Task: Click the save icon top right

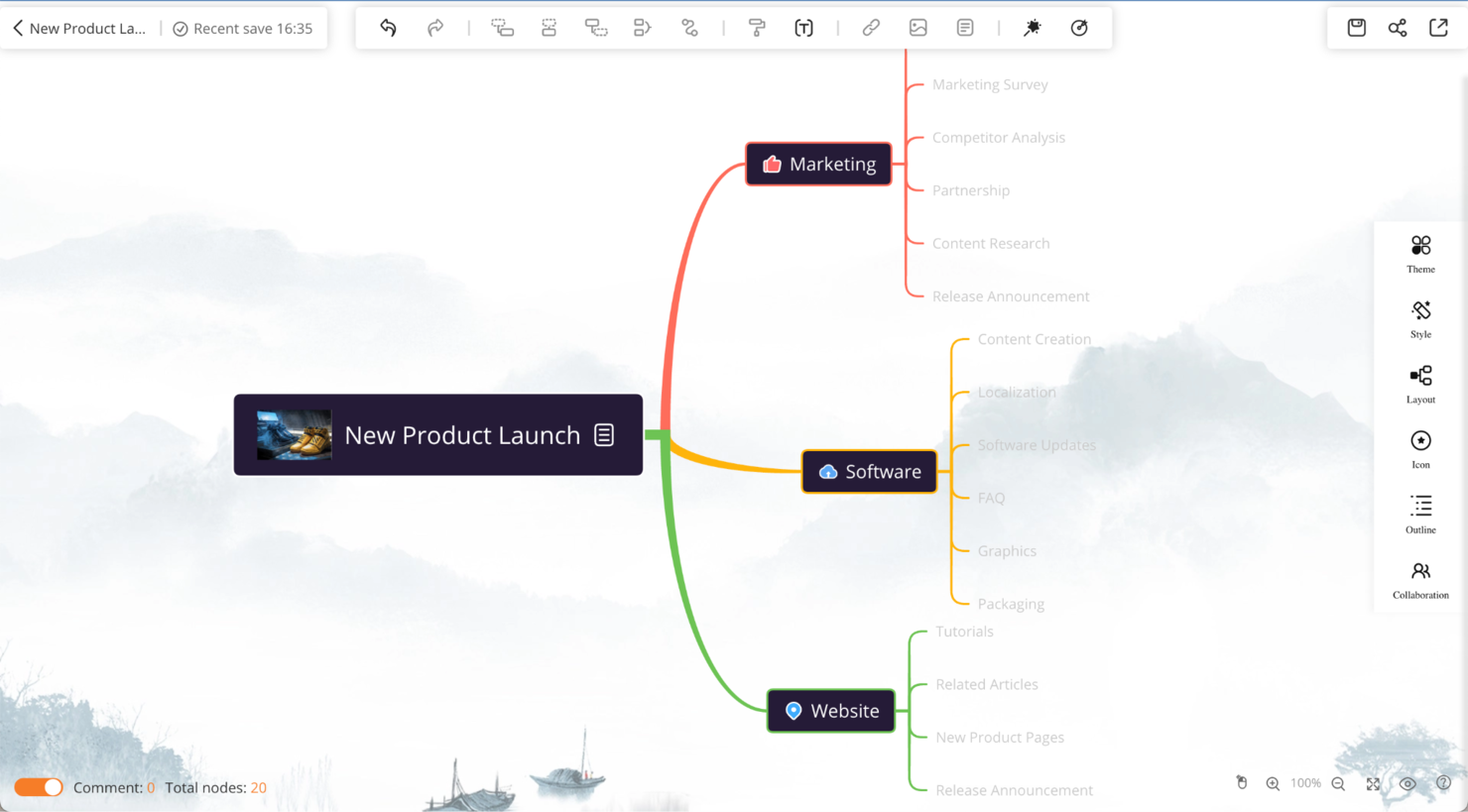Action: (x=1356, y=28)
